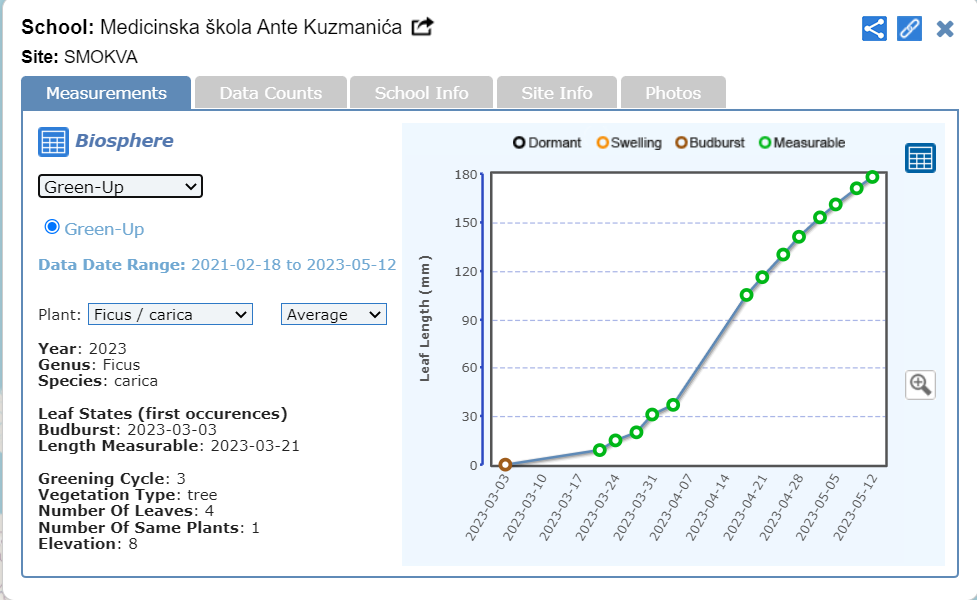Open the Average dropdown
This screenshot has height=600, width=977.
[334, 315]
